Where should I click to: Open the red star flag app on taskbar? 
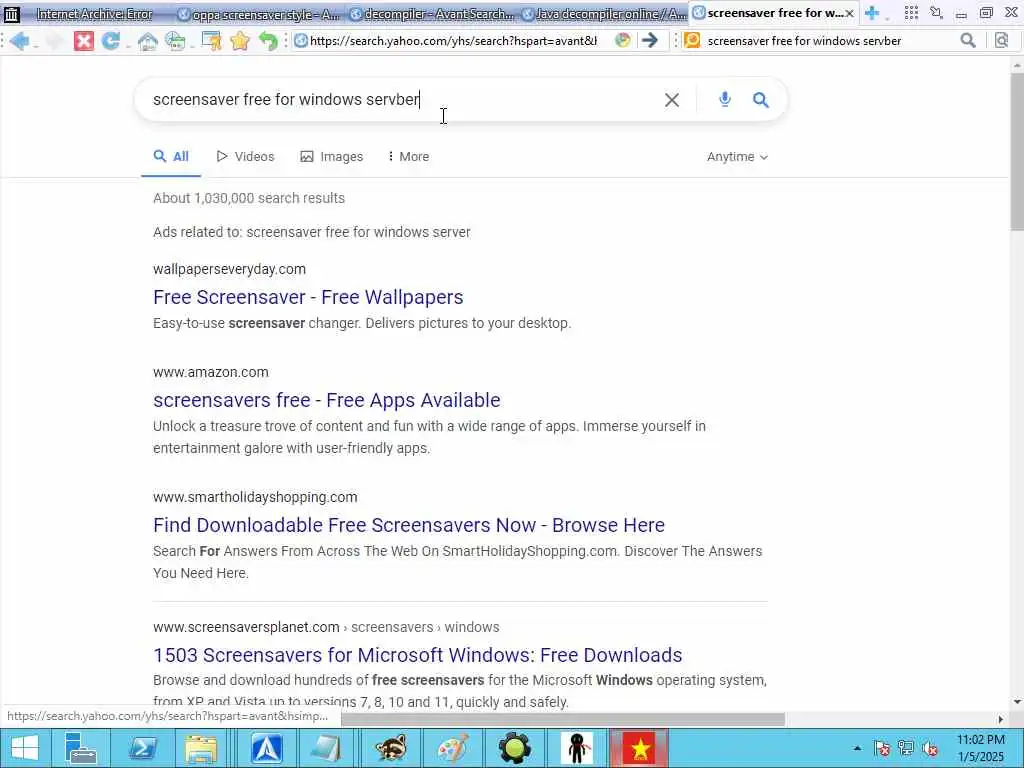point(639,748)
